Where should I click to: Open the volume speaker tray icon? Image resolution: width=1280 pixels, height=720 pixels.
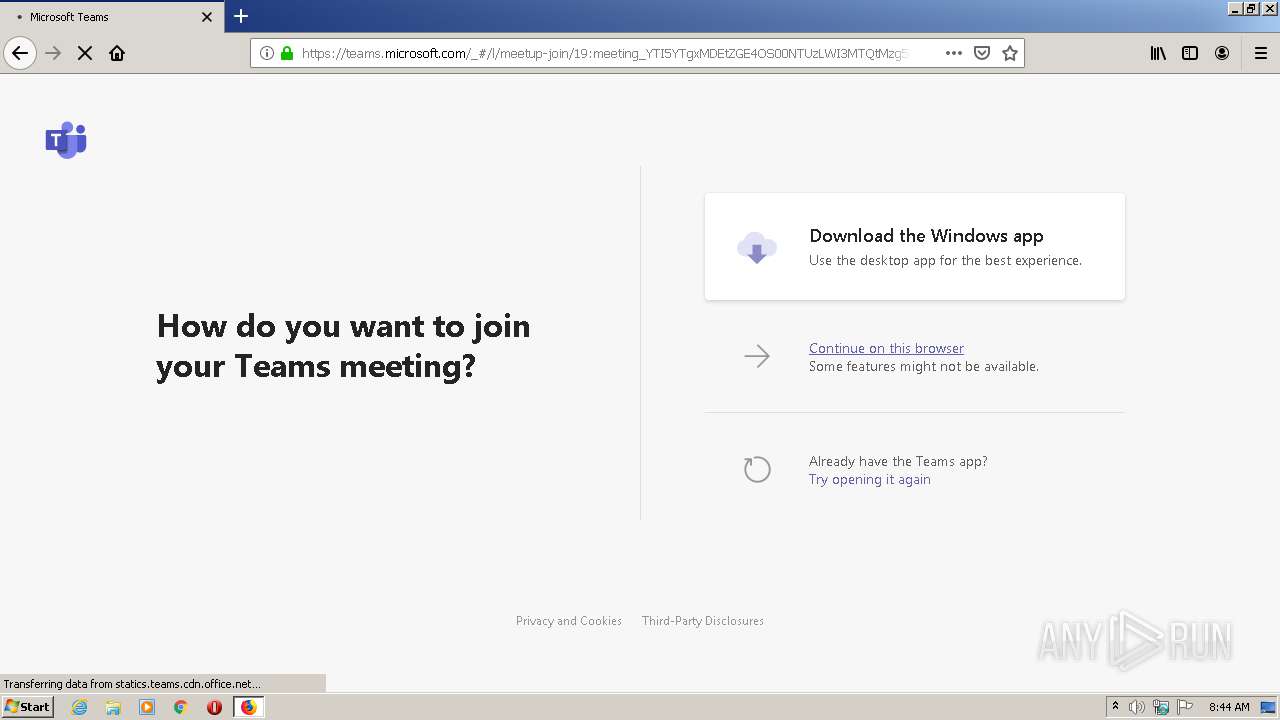[x=1137, y=707]
